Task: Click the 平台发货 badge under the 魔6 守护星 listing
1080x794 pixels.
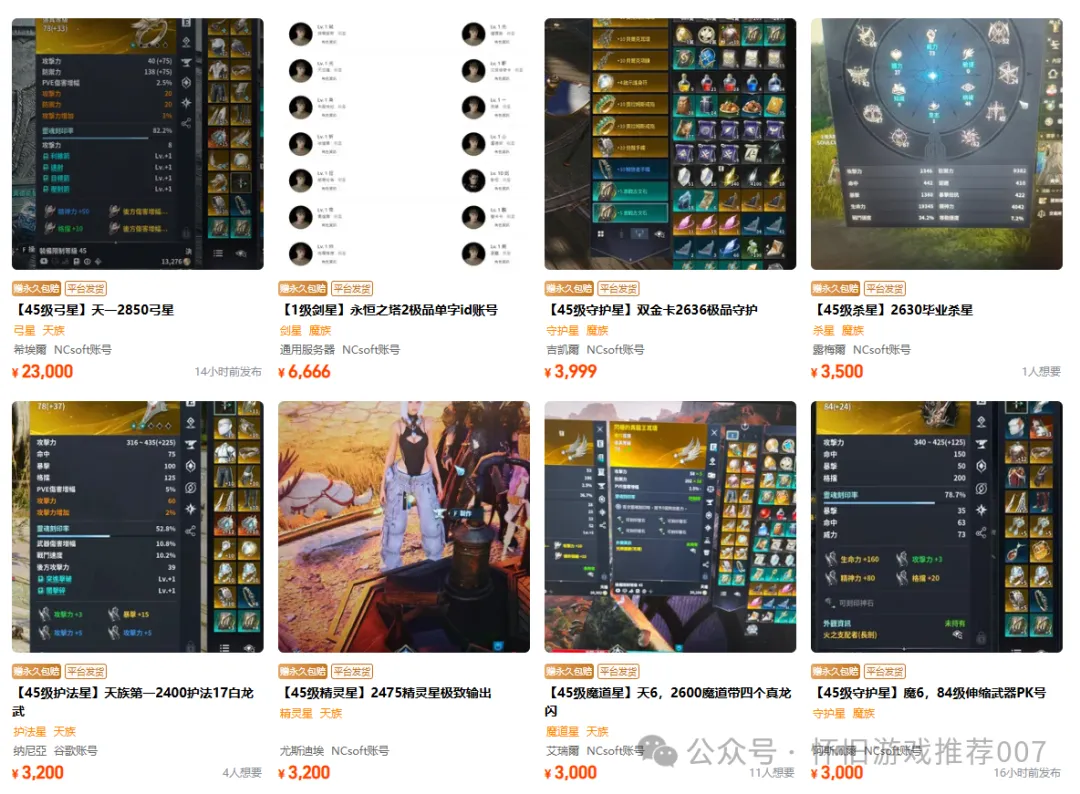Action: [x=885, y=671]
